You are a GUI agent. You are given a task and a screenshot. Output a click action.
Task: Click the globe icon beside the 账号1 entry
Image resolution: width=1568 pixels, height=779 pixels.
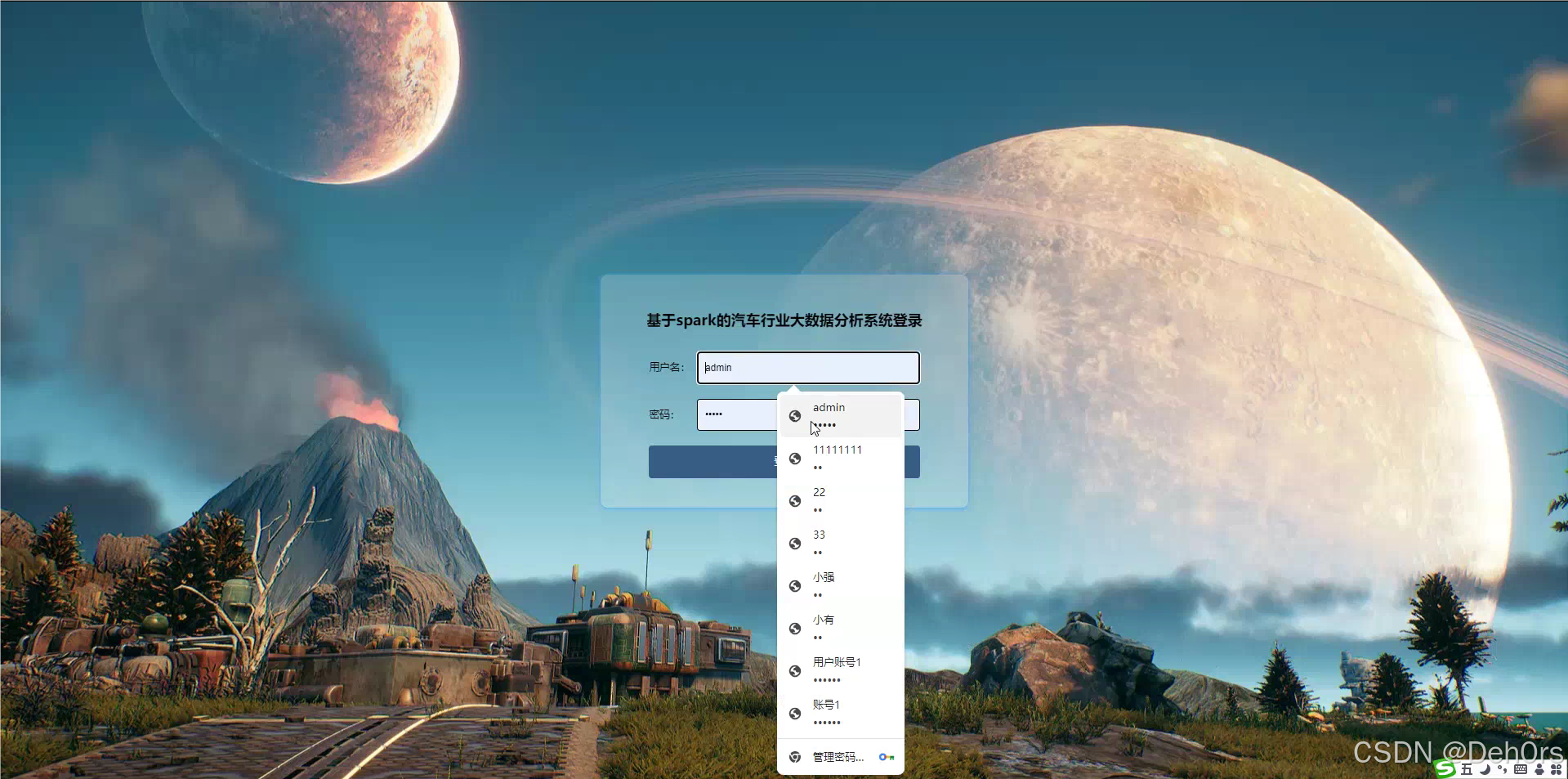point(795,714)
